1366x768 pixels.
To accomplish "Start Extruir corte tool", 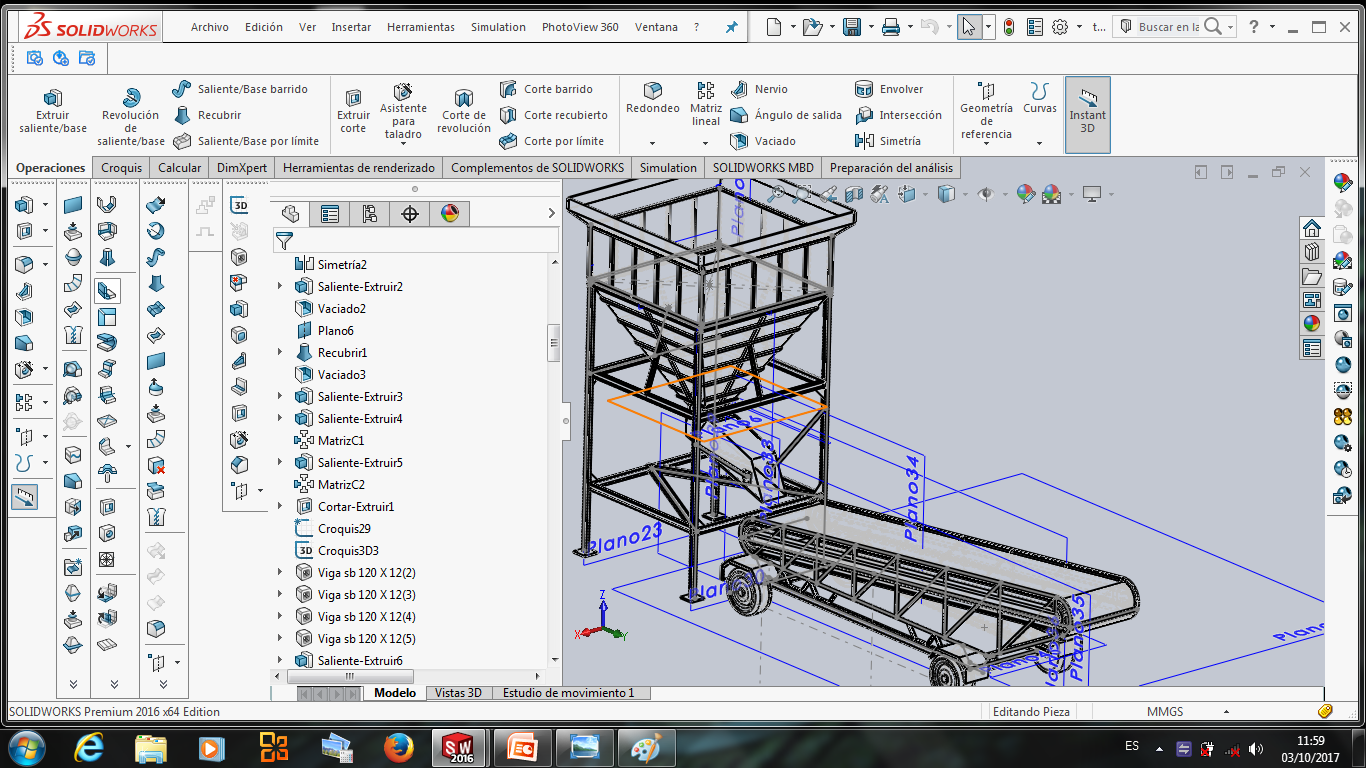I will click(x=353, y=110).
